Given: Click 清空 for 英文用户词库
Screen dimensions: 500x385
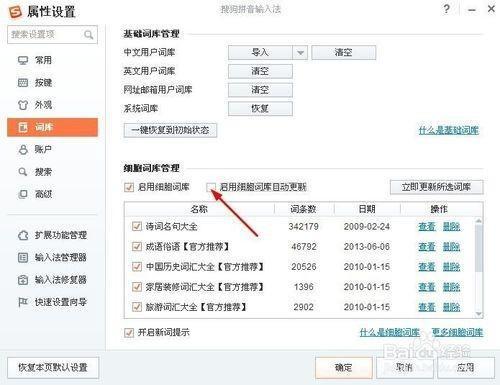Looking at the screenshot, I should click(260, 71).
